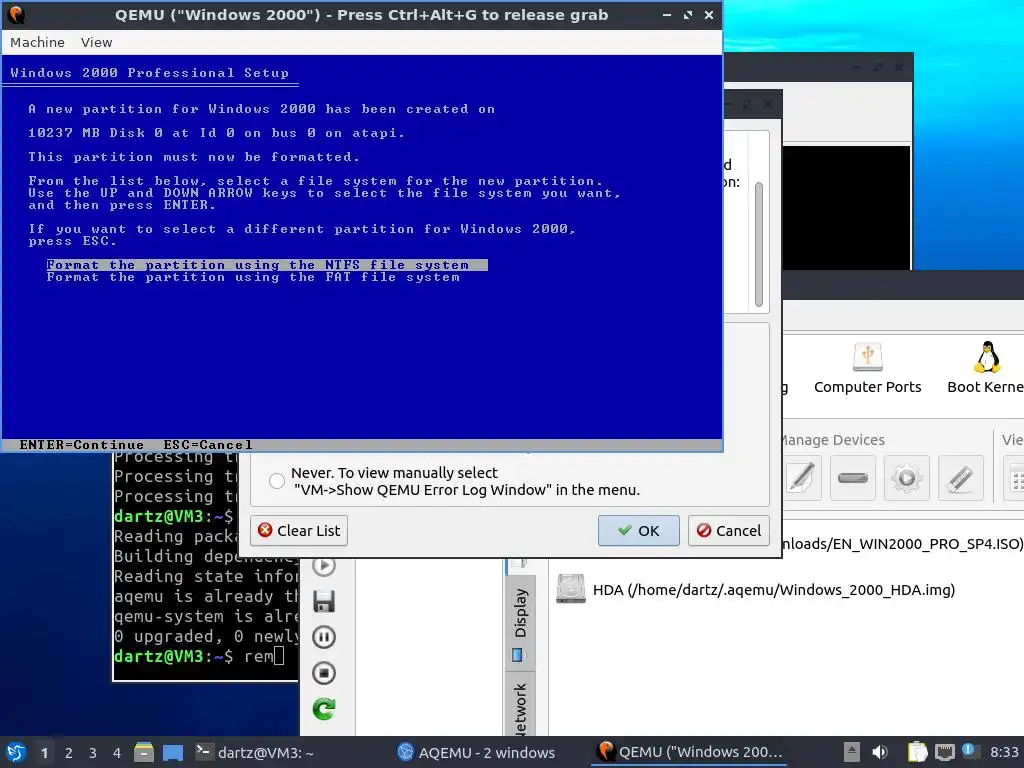Screen dimensions: 1024x768
Task: Click the show desktop taskbar icon
Action: [172, 752]
